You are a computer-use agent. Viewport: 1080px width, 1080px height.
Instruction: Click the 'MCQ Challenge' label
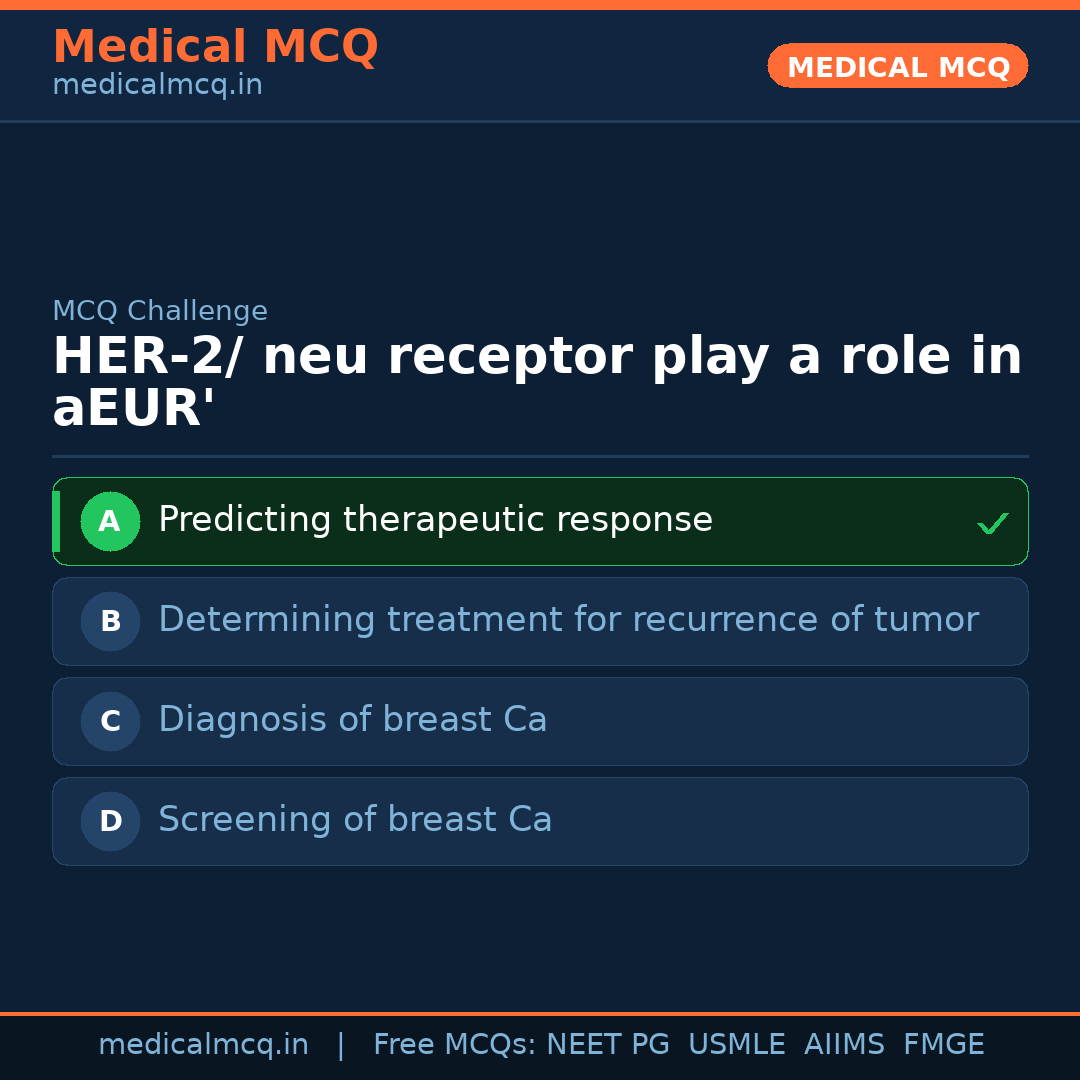tap(160, 311)
